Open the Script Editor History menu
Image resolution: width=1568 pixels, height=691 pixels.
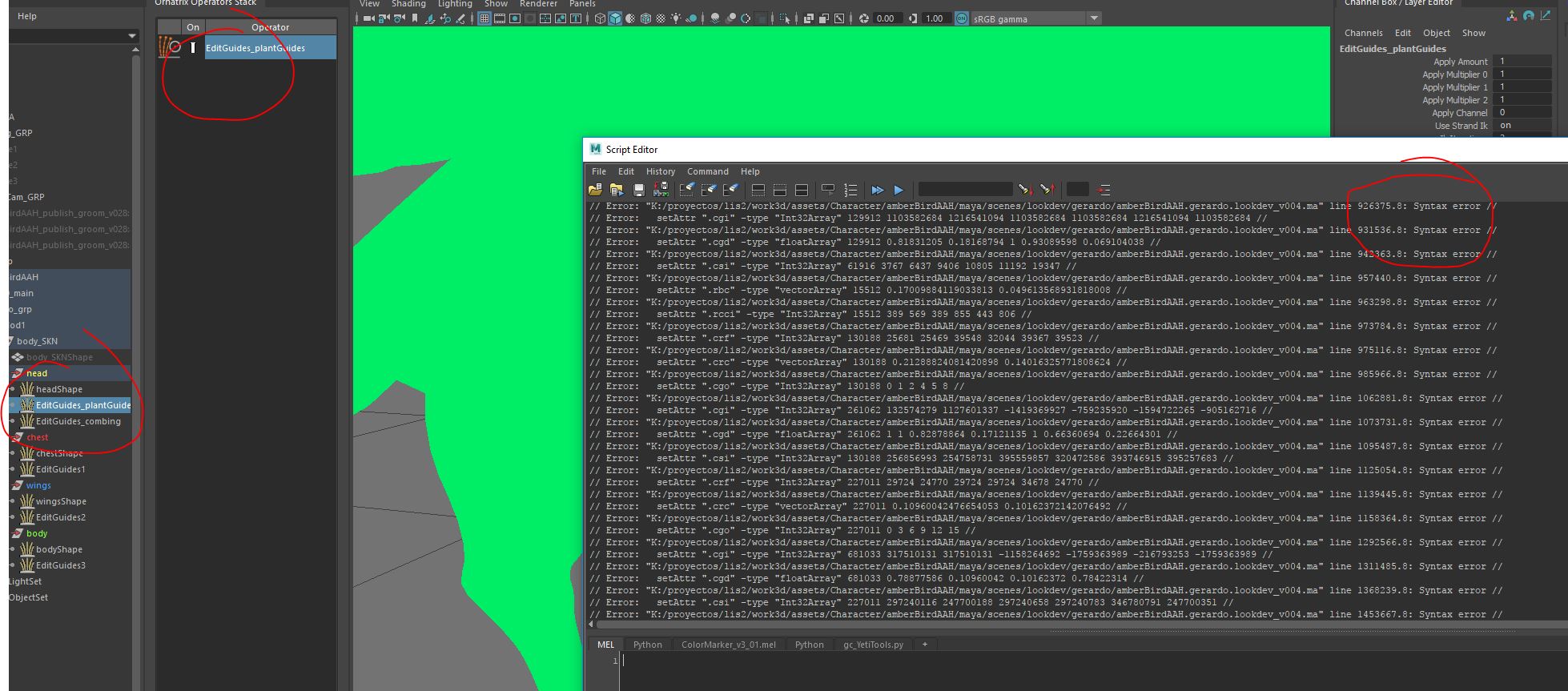coord(660,171)
